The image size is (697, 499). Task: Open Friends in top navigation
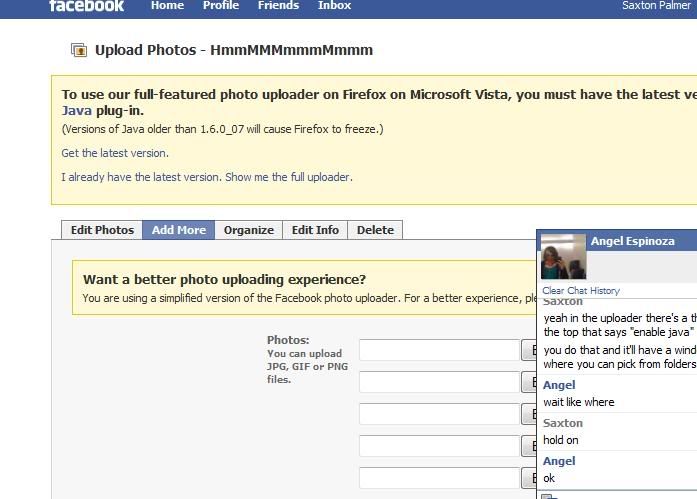[x=278, y=5]
